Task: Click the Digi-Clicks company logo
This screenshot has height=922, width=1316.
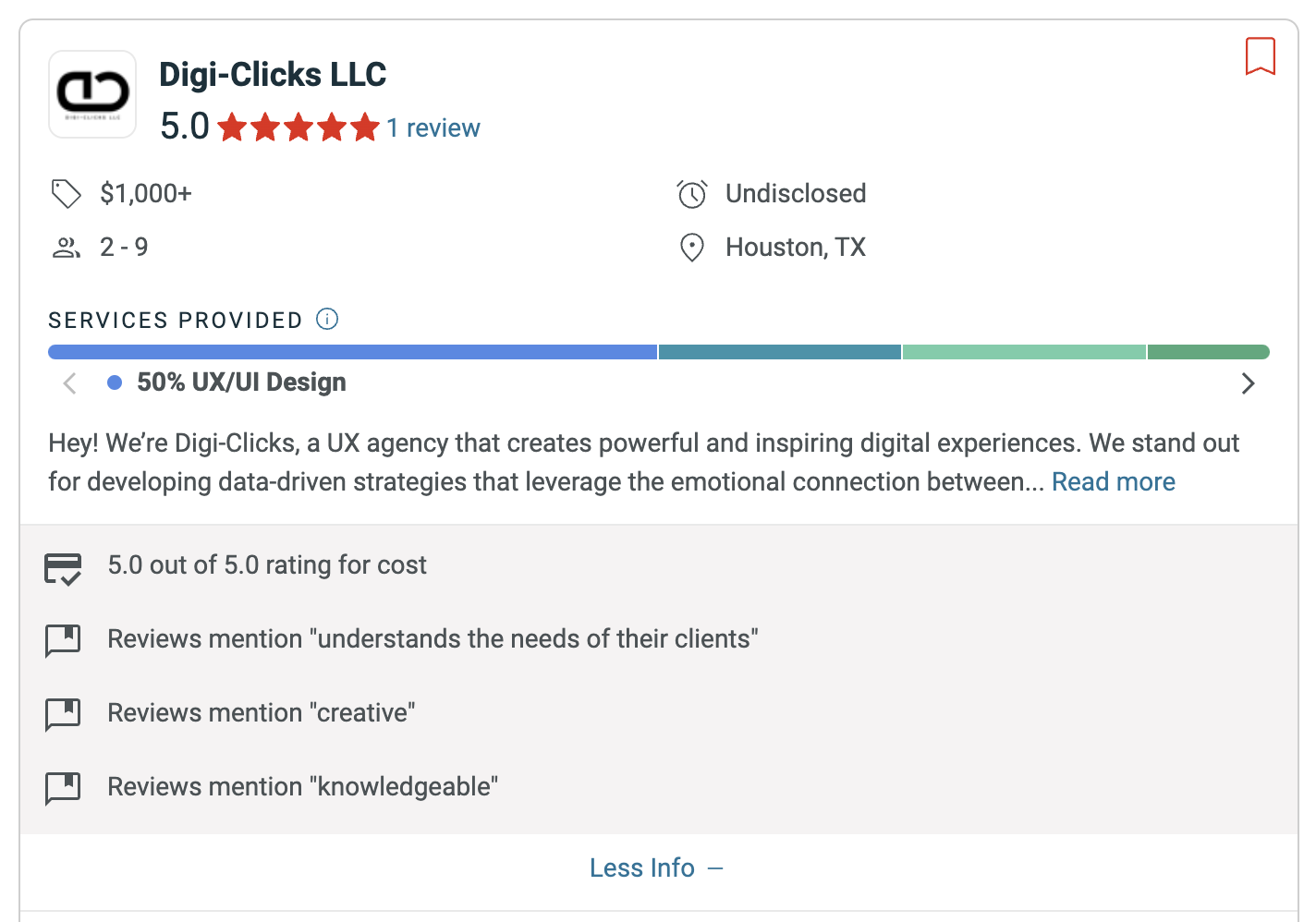Action: point(92,94)
